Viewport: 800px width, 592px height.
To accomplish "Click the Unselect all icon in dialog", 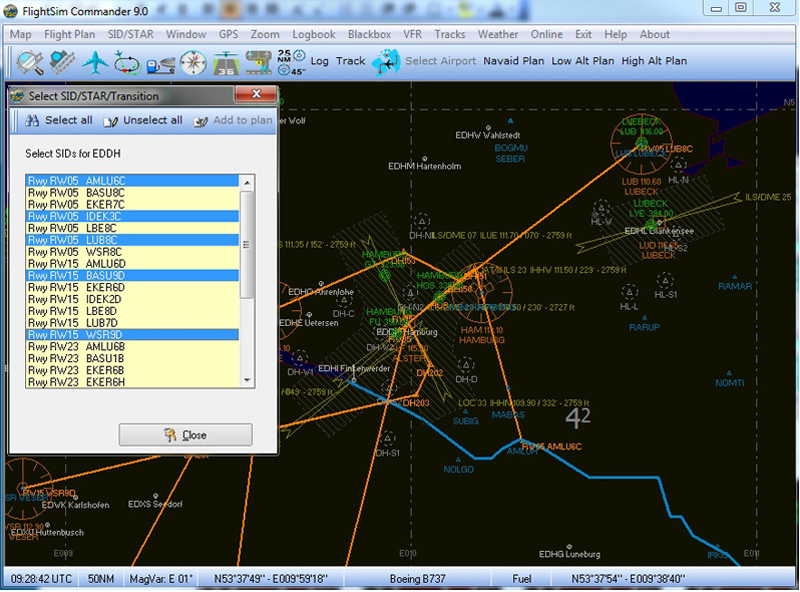I will coord(111,121).
